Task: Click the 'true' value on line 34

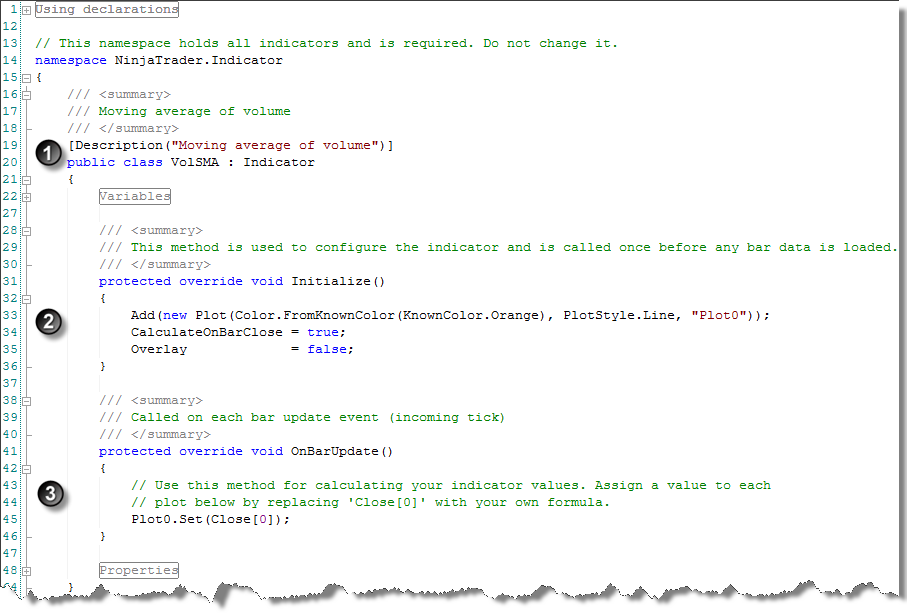Action: 323,333
